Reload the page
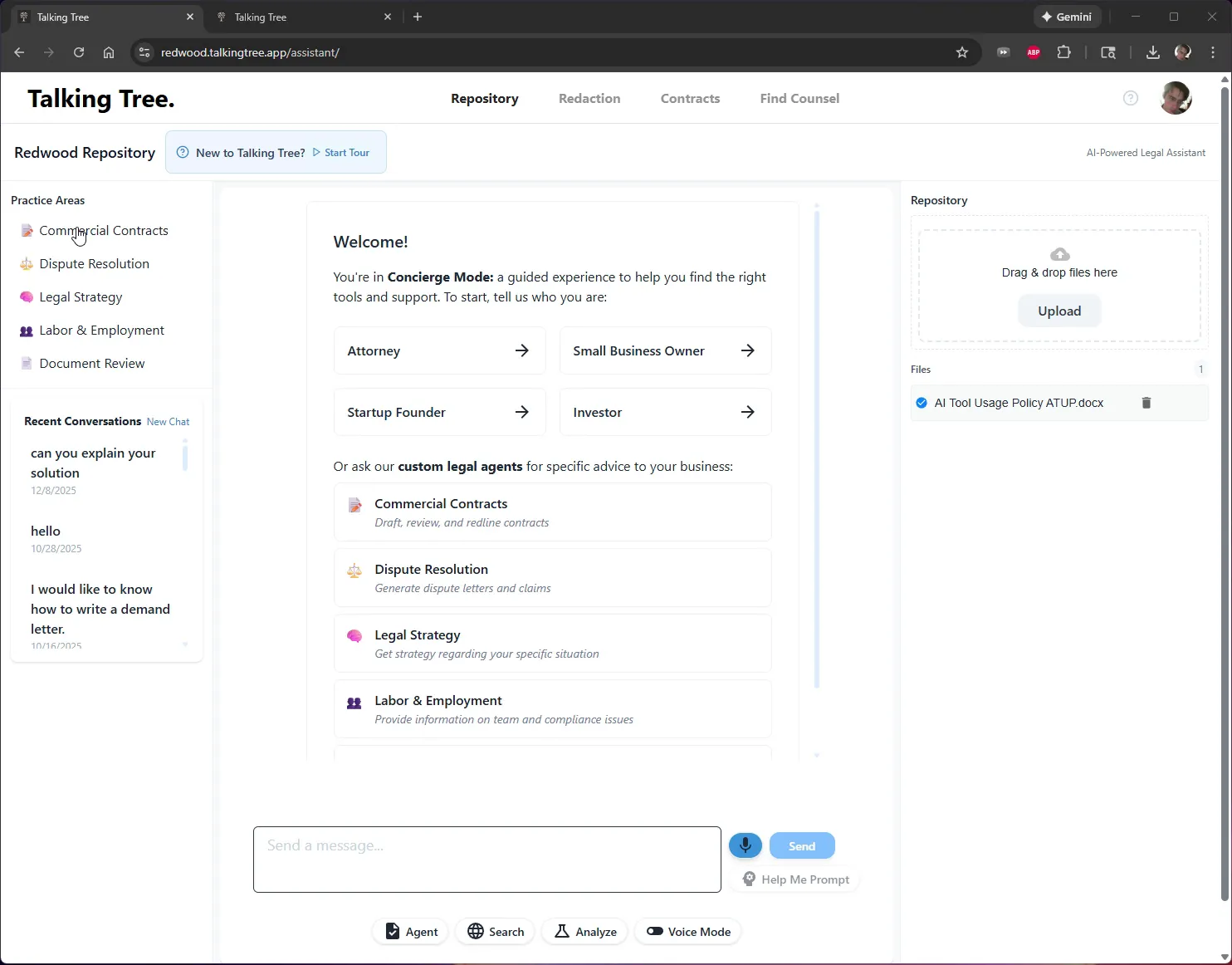The width and height of the screenshot is (1232, 965). [x=79, y=52]
